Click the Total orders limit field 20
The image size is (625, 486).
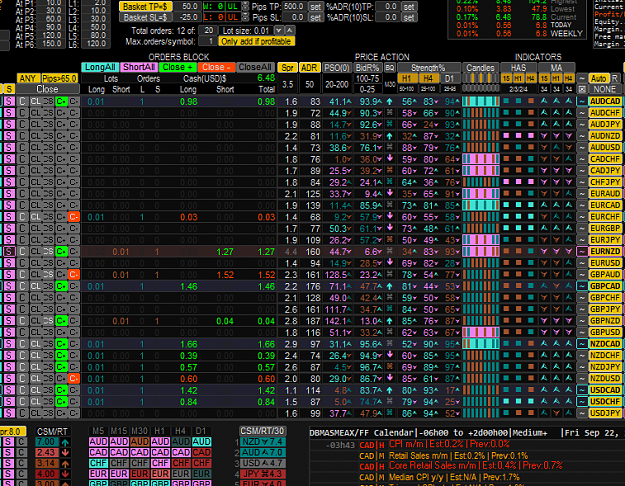pos(208,30)
